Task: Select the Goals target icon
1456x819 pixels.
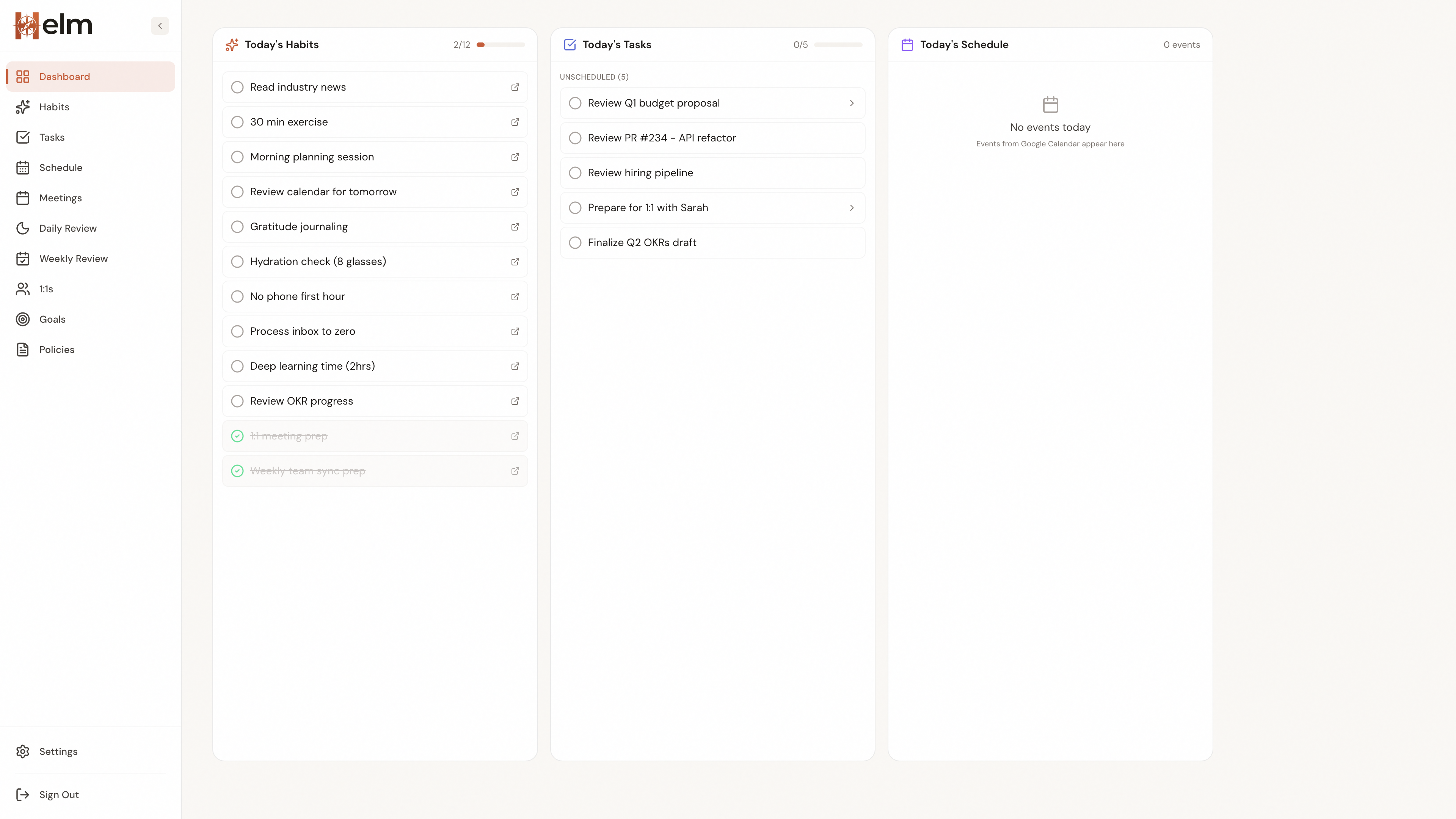Action: click(23, 319)
